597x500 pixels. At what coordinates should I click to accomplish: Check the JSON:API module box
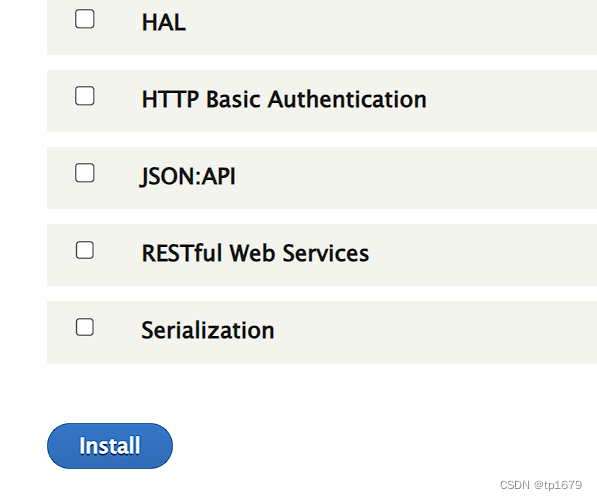point(85,173)
